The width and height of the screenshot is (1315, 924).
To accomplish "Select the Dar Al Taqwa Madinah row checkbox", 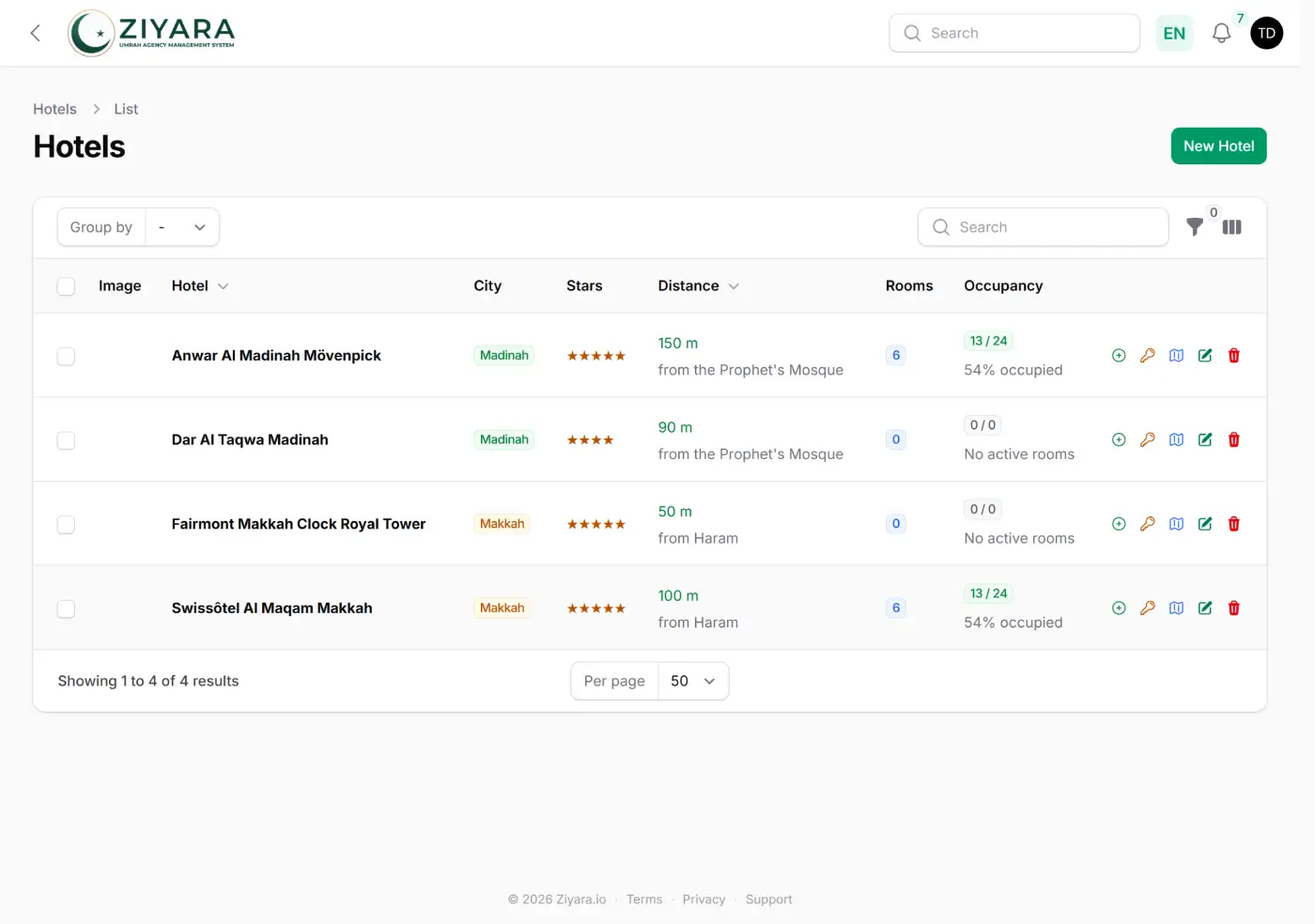I will [66, 440].
